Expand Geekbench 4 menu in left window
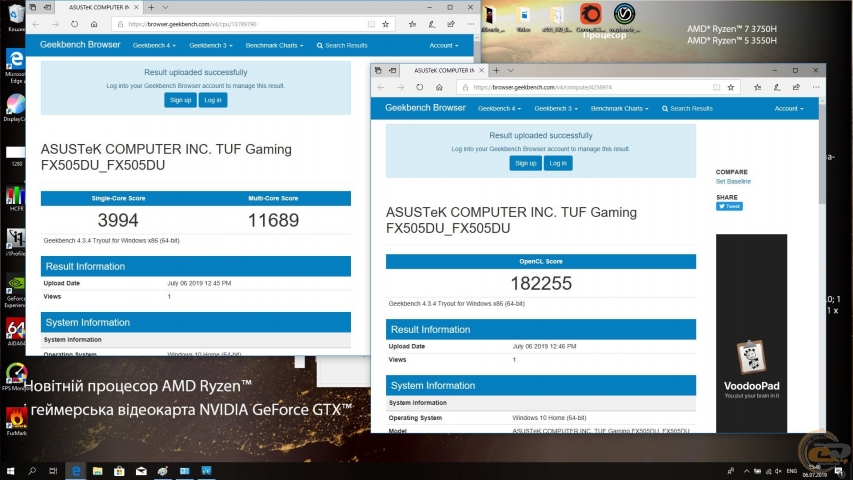The width and height of the screenshot is (853, 480). click(x=154, y=46)
